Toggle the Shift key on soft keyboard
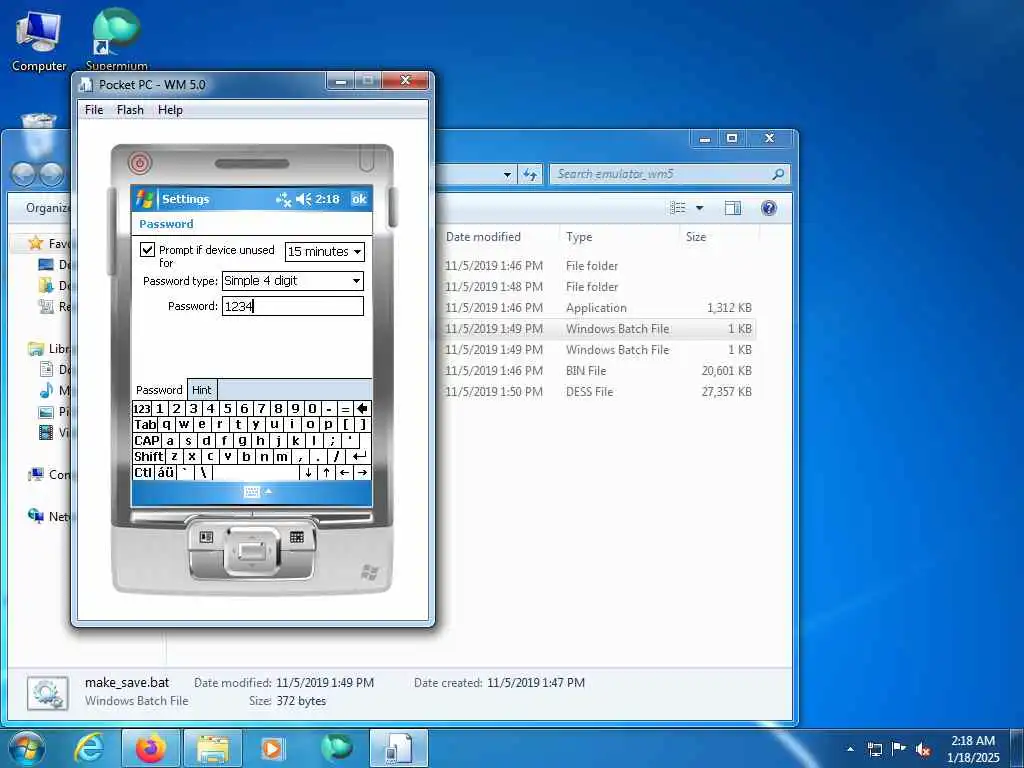Viewport: 1024px width, 768px height. click(149, 456)
